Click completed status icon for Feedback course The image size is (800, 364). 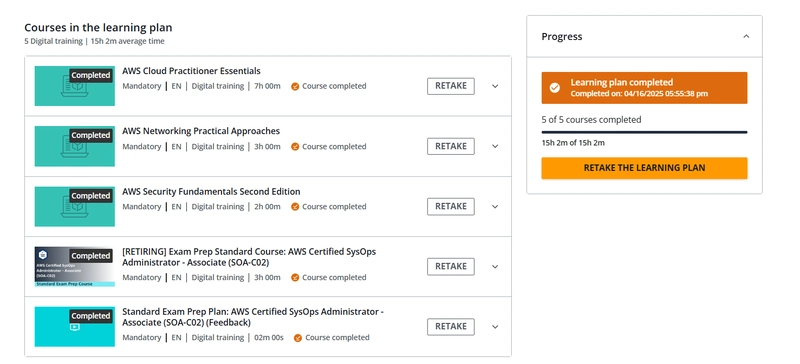click(298, 337)
